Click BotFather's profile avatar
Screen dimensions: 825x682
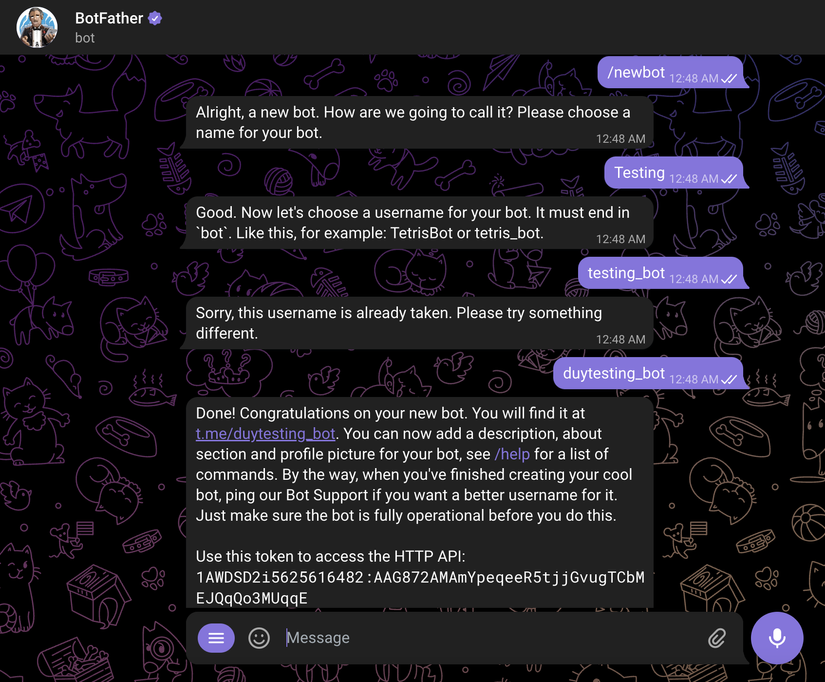36,27
